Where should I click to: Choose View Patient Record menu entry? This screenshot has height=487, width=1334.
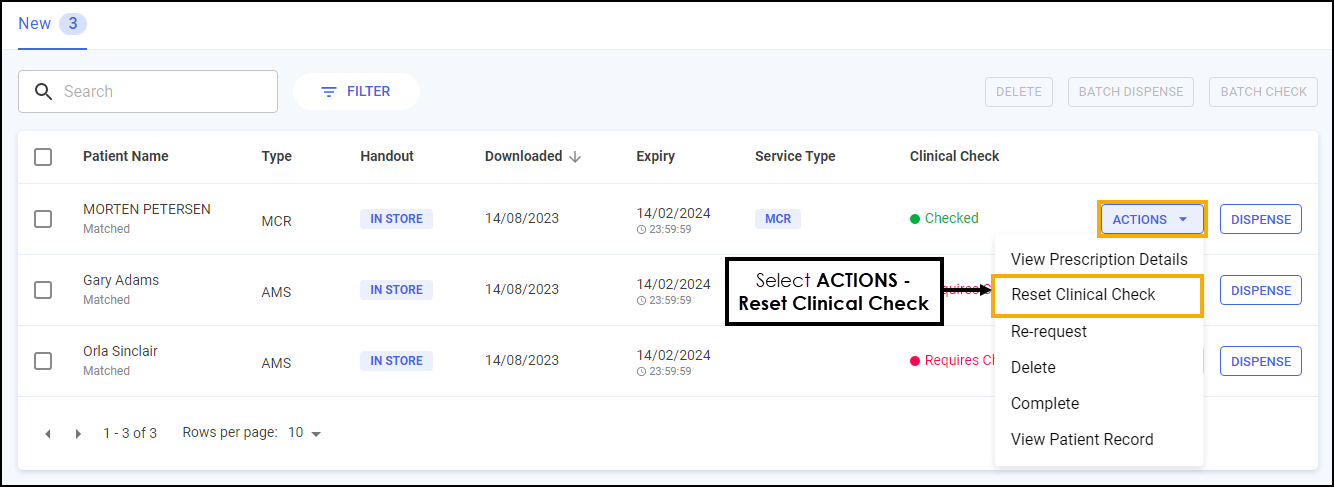[x=1081, y=439]
